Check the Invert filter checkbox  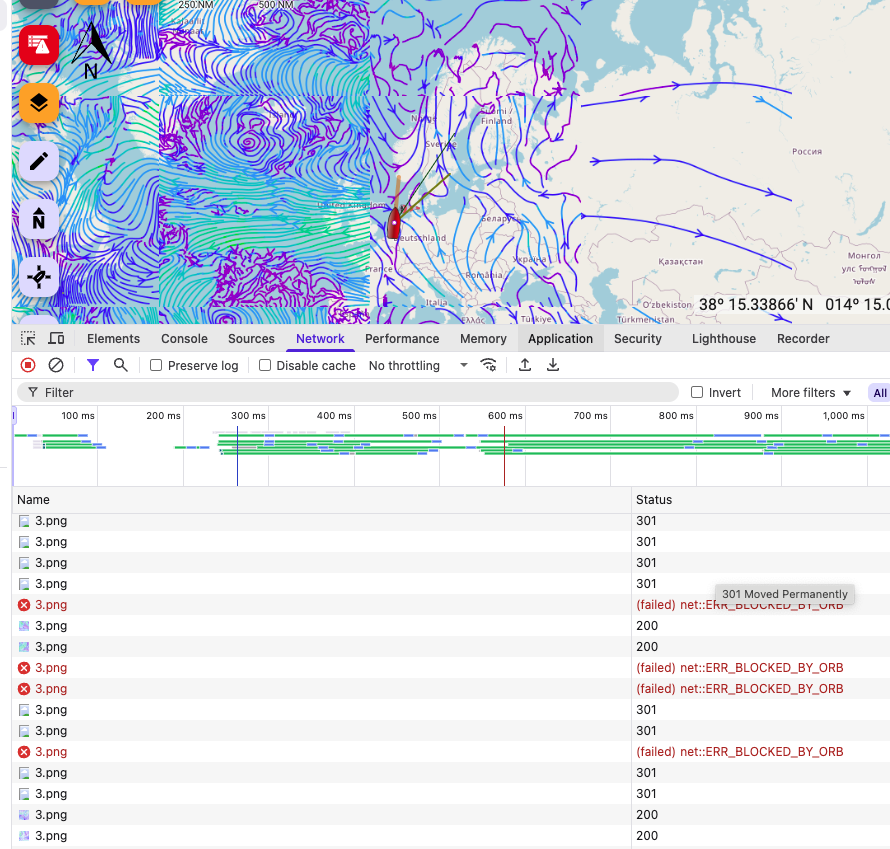pyautogui.click(x=697, y=392)
